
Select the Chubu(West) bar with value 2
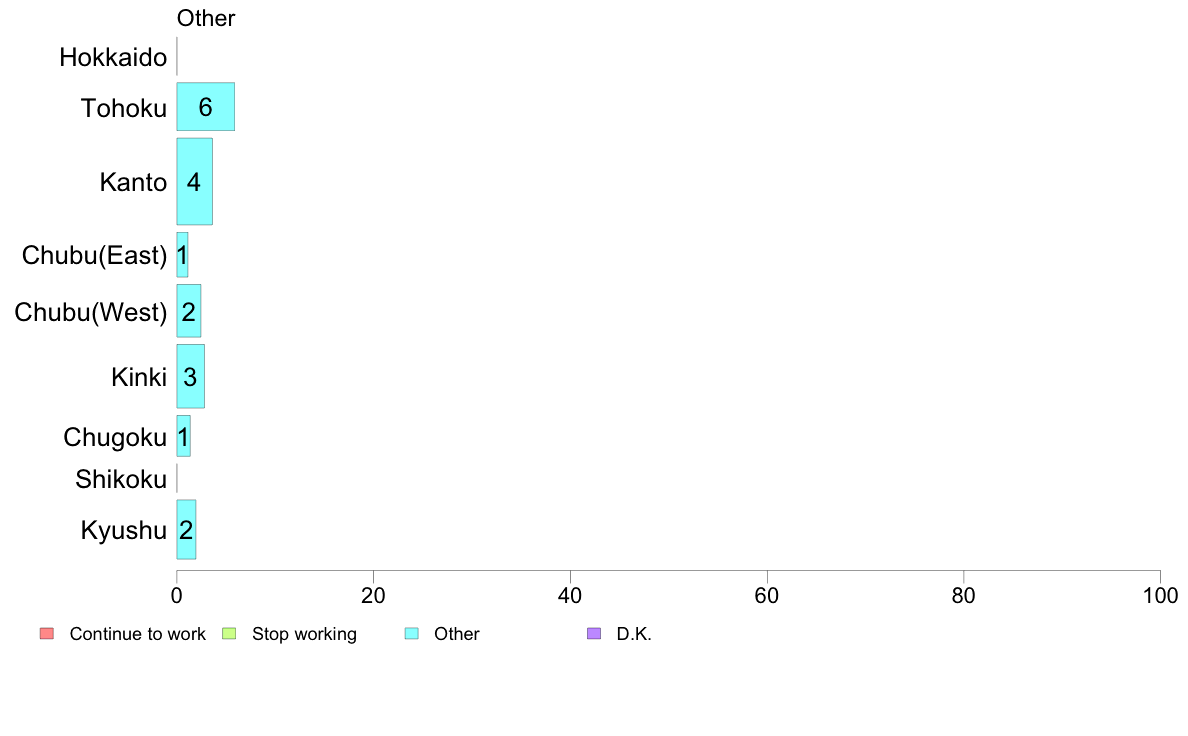pos(189,311)
